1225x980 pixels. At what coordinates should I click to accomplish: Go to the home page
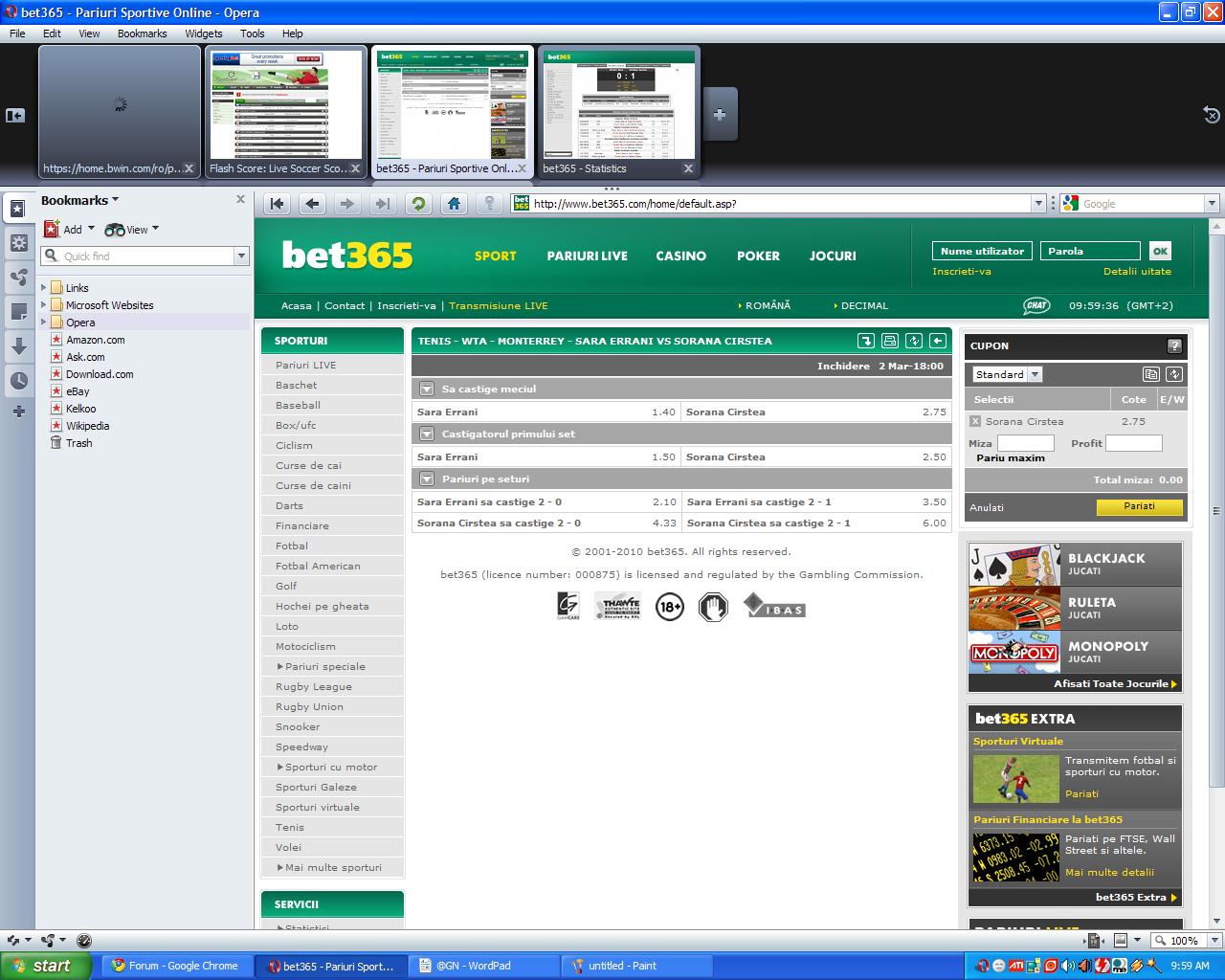click(x=454, y=204)
